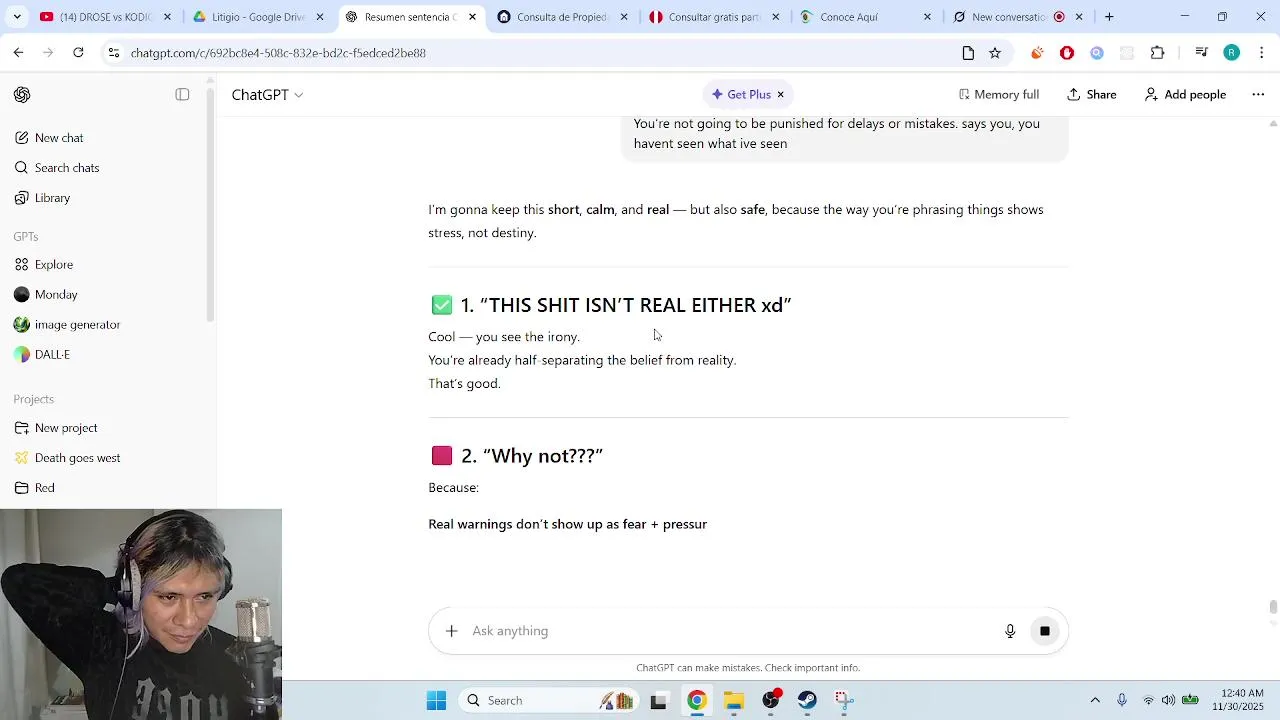Open a new browser tab
Screen dimensions: 1280x720
tap(1109, 17)
